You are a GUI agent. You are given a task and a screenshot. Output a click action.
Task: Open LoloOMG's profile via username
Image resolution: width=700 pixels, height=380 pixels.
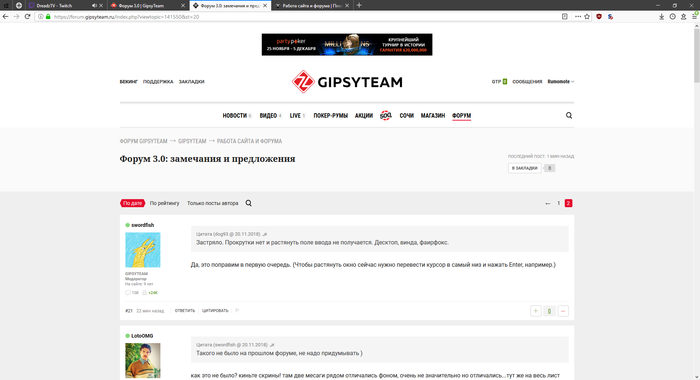point(142,336)
